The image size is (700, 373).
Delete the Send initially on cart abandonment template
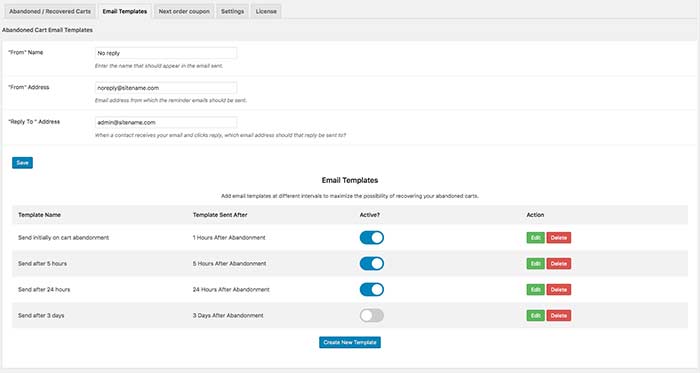coord(558,238)
